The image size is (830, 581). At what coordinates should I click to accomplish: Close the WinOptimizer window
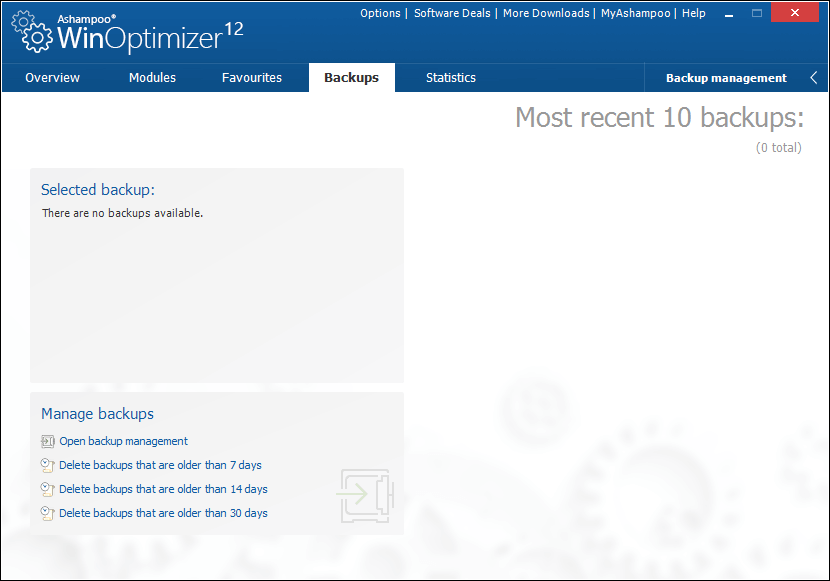click(x=795, y=13)
